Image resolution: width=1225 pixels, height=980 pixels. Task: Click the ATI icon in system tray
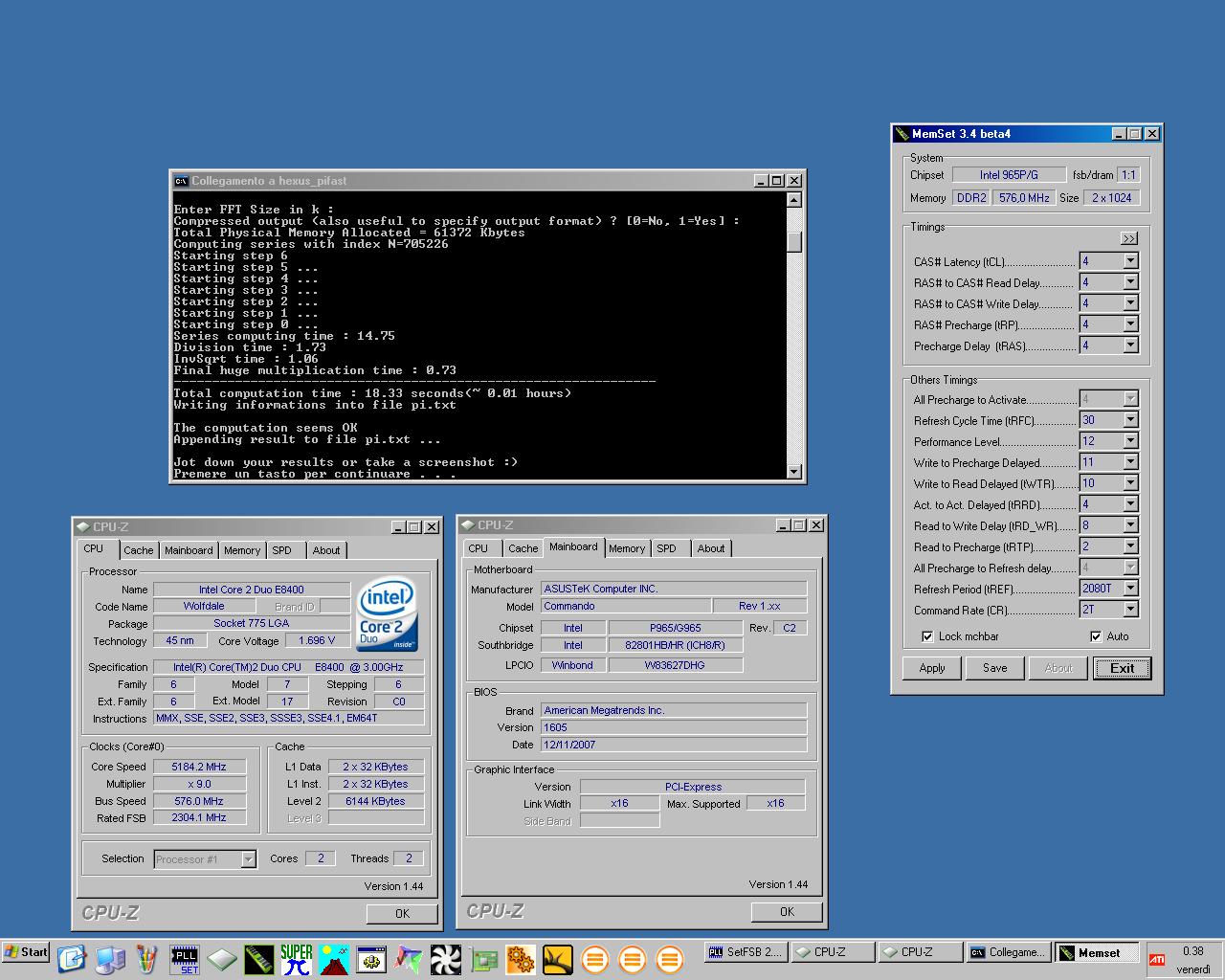pyautogui.click(x=1157, y=959)
